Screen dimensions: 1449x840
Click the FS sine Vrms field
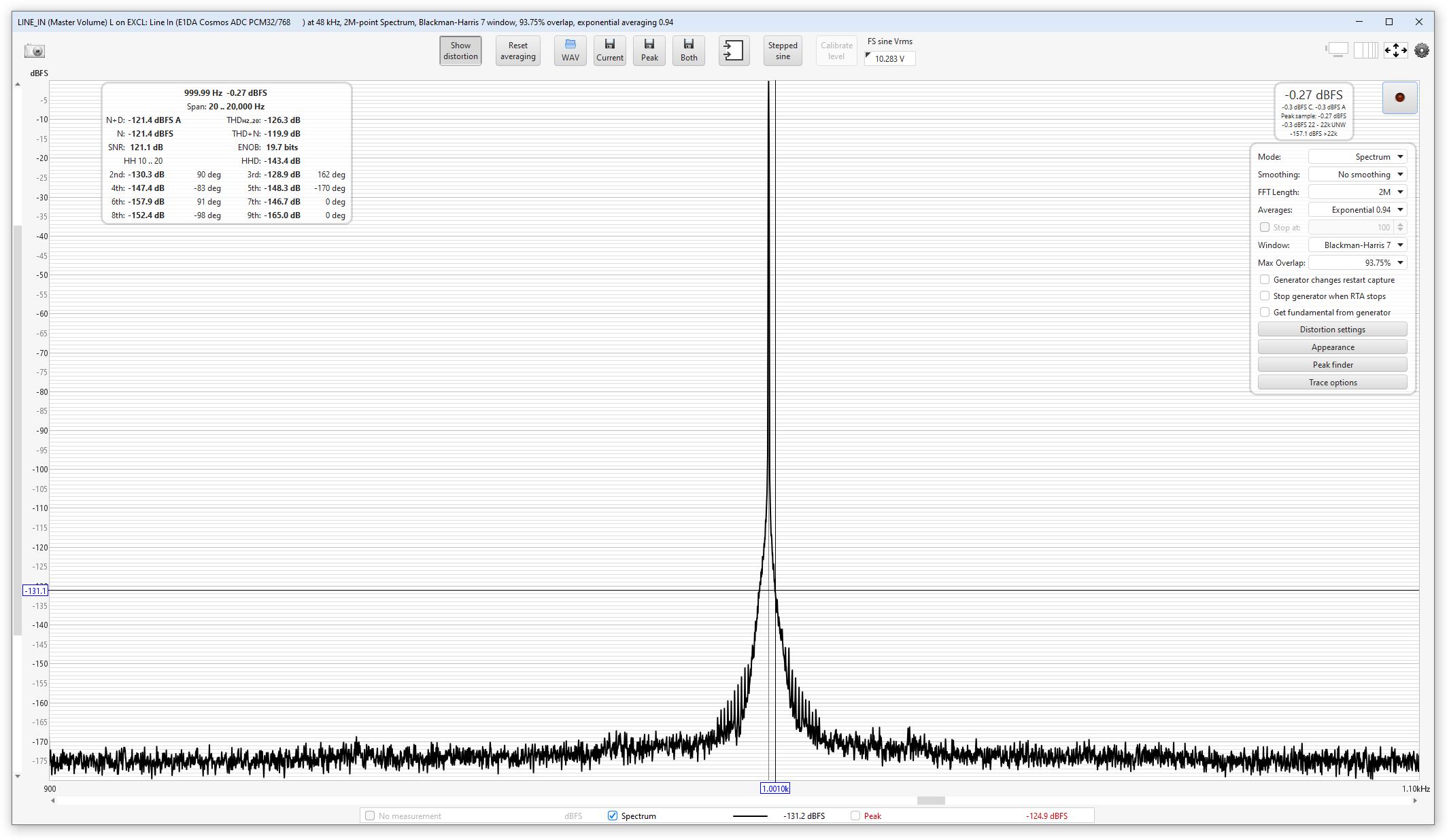(891, 59)
